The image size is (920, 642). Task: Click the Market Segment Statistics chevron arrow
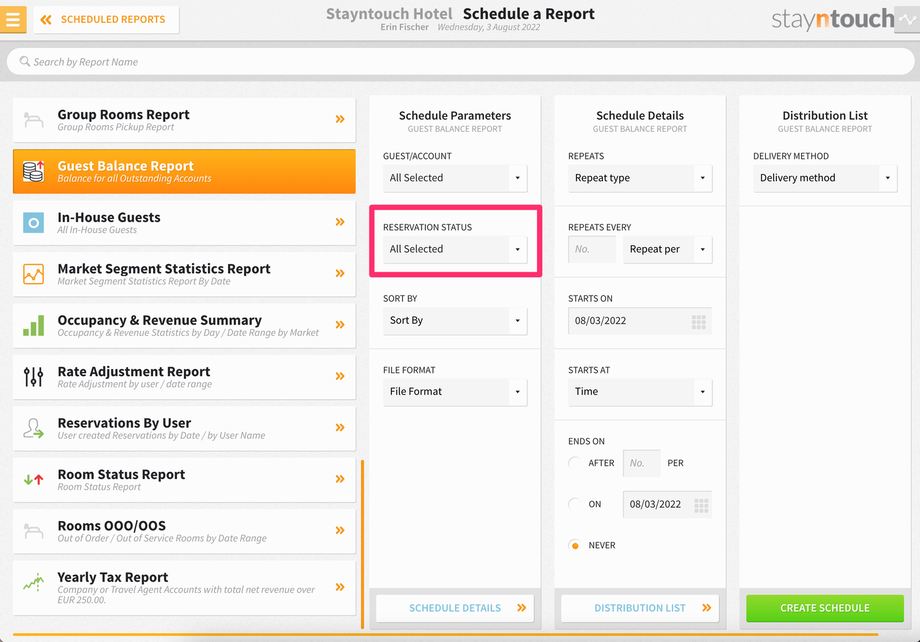[x=340, y=273]
